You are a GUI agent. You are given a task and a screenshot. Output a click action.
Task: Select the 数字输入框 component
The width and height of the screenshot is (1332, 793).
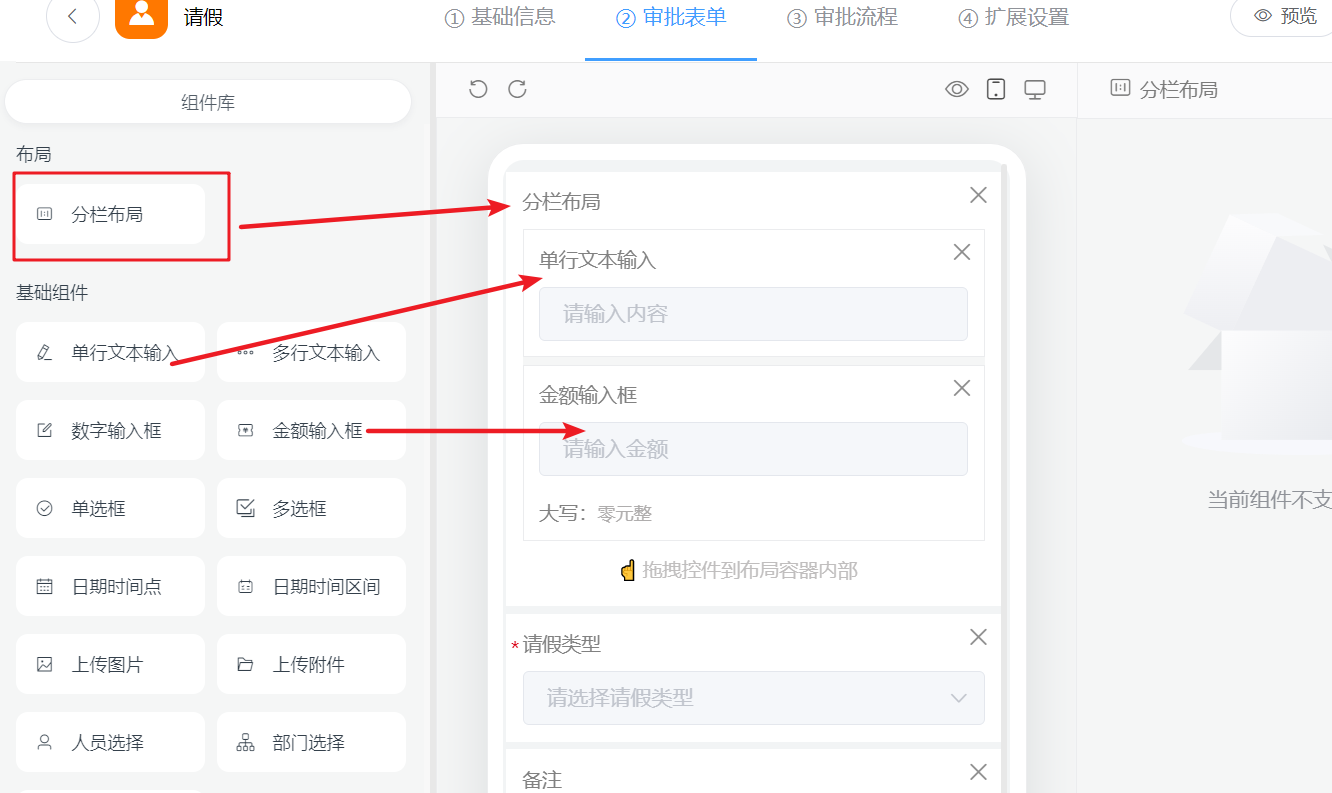coord(110,430)
